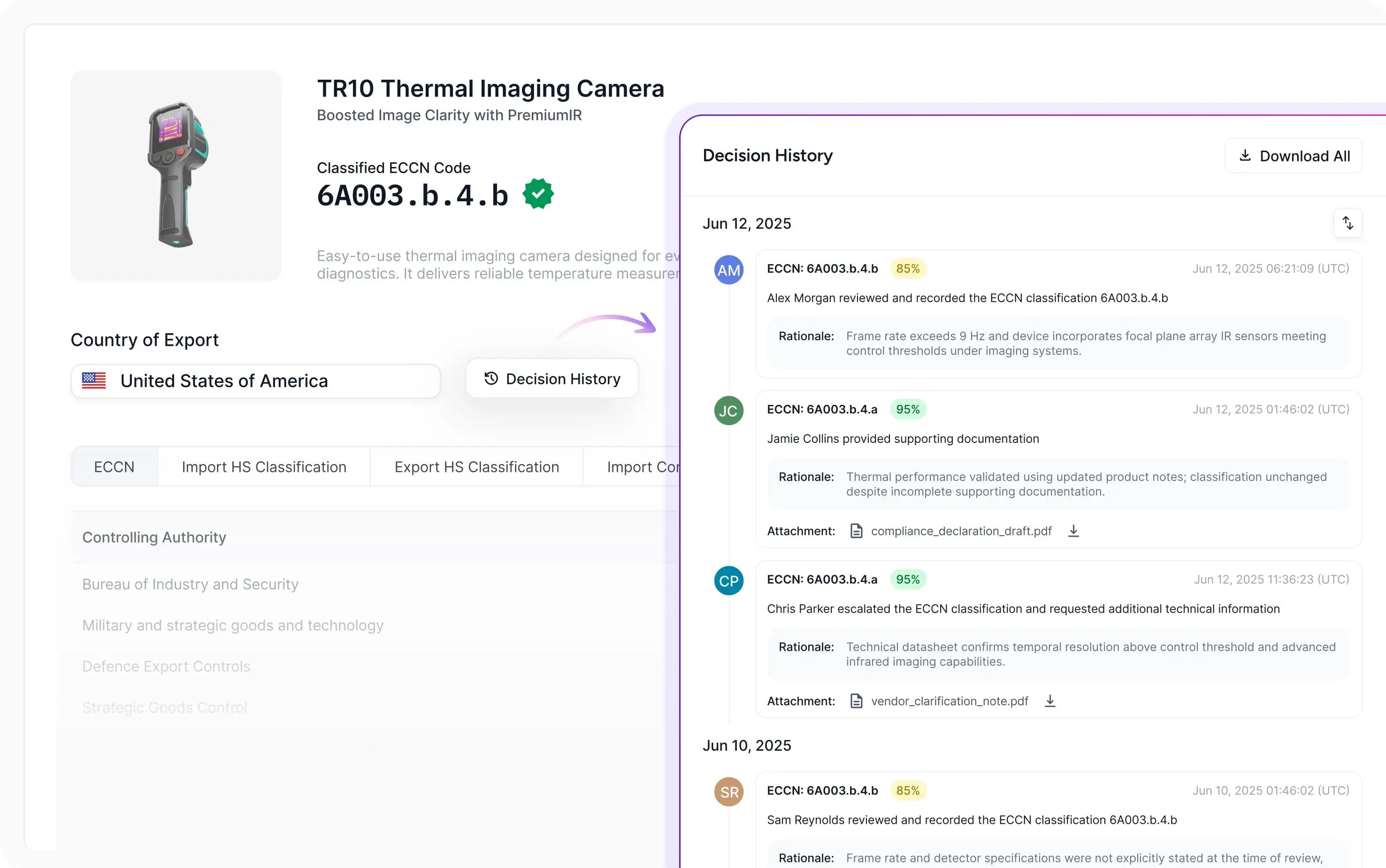The width and height of the screenshot is (1386, 868).
Task: Select the Export HS Classification tab
Action: point(476,467)
